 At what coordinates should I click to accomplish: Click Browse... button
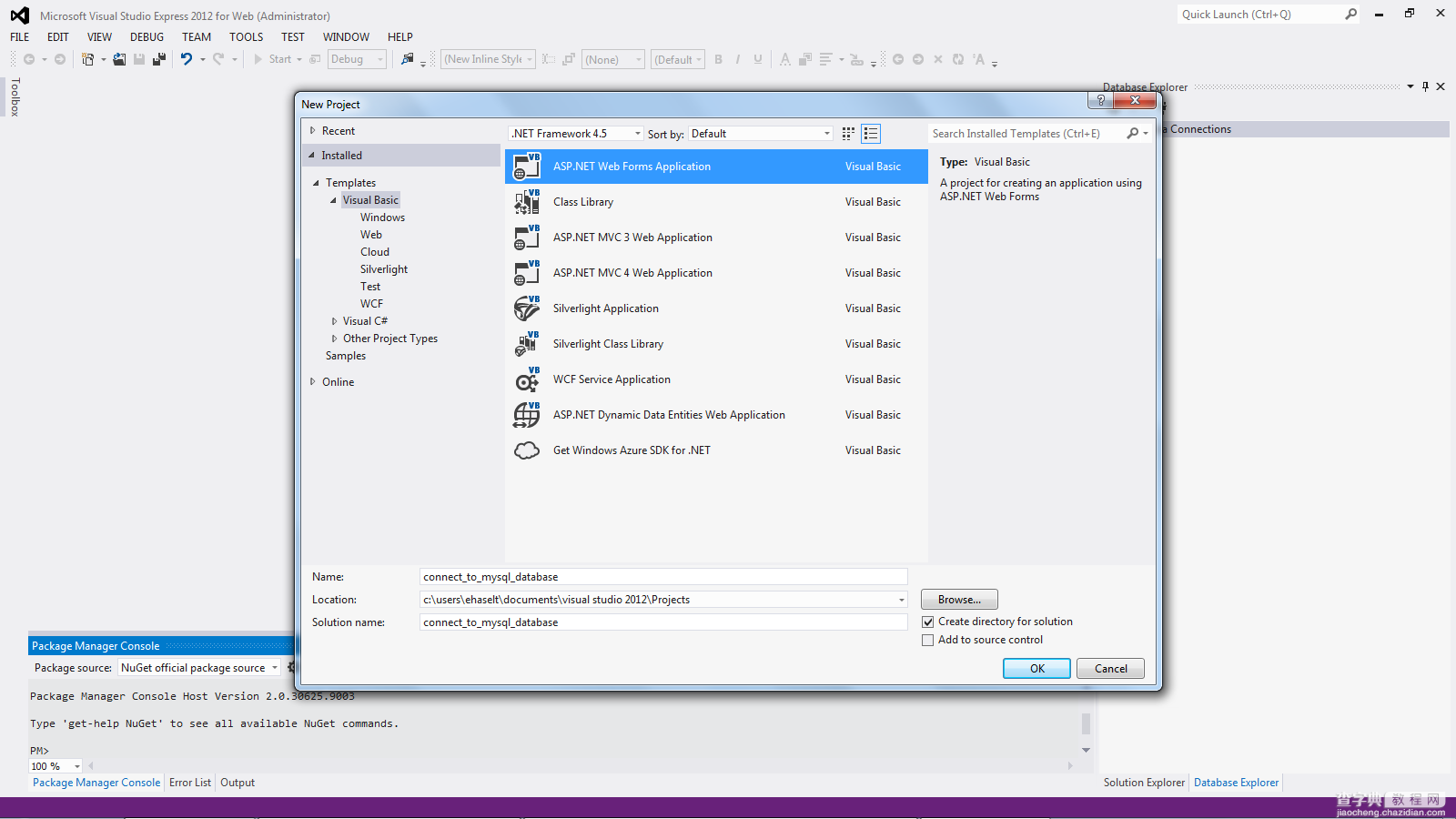click(960, 600)
